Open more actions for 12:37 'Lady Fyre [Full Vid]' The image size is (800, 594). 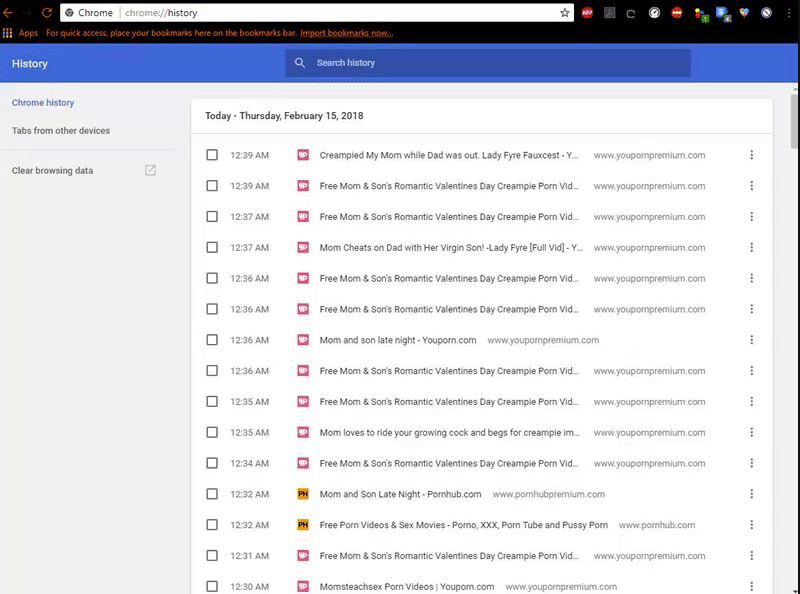752,248
